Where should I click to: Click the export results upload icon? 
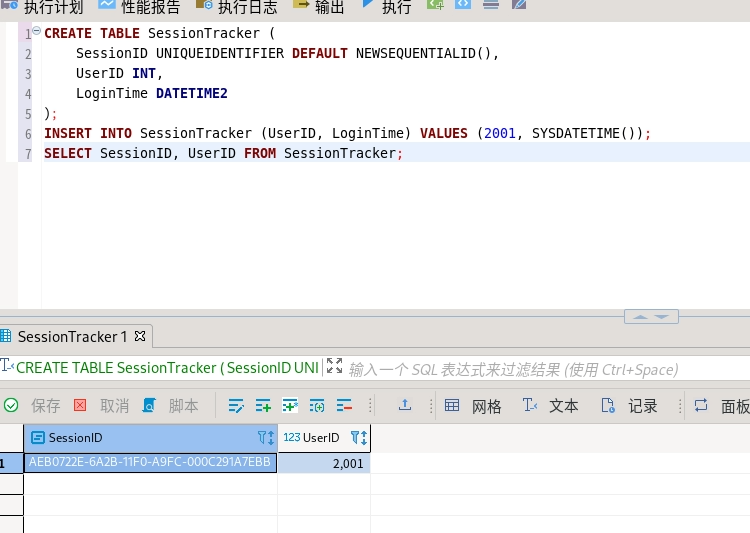coord(405,405)
